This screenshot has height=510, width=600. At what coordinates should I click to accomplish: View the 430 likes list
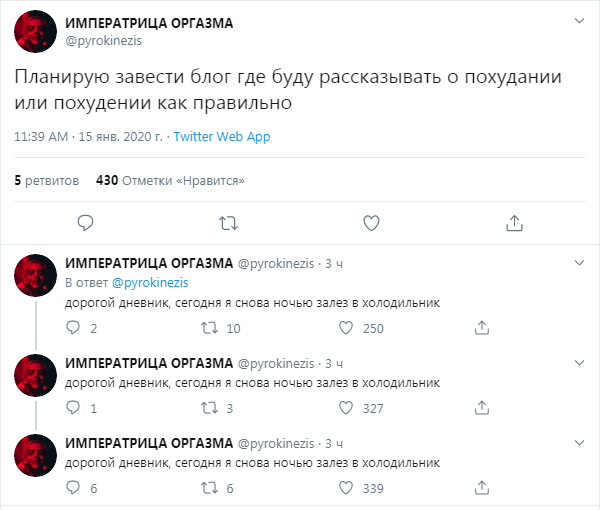tap(170, 181)
